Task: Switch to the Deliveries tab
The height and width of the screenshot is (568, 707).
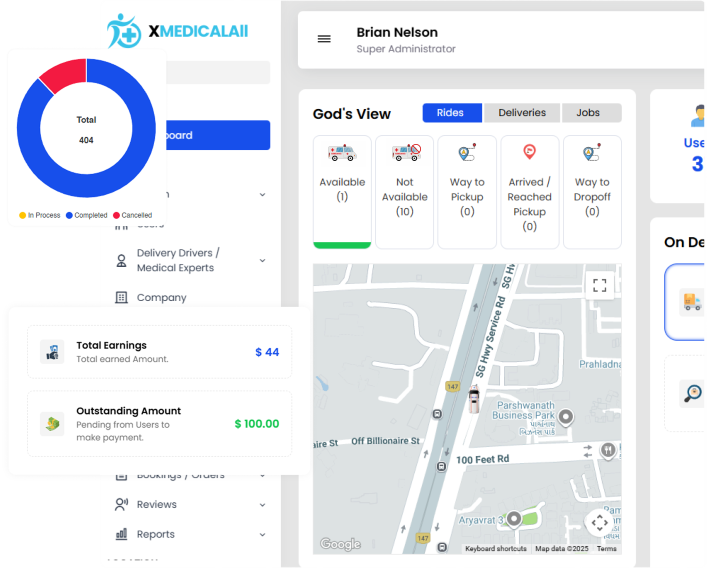Action: (522, 113)
